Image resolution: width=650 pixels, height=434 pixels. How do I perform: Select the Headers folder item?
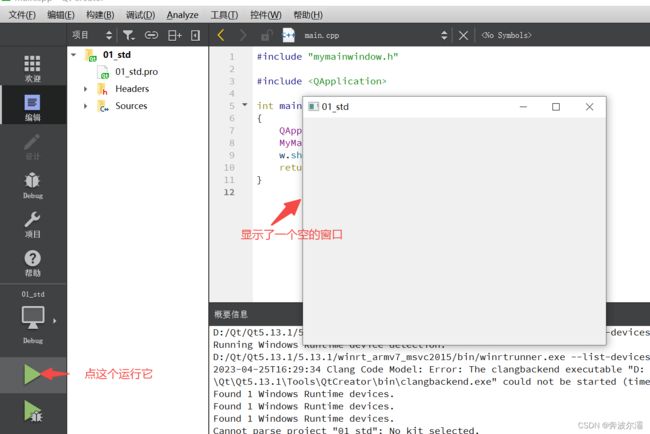[132, 89]
